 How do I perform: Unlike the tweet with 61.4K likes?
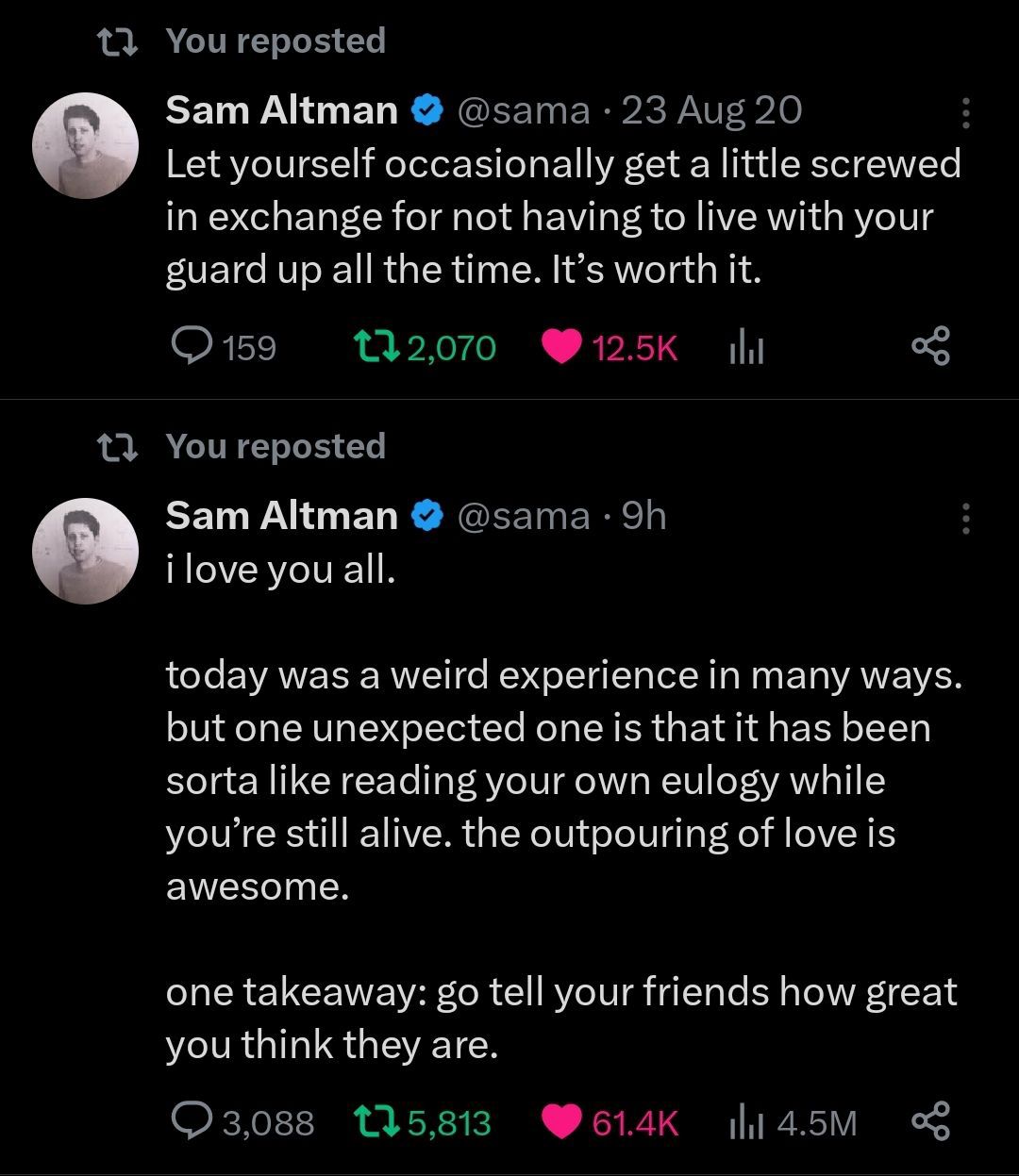(561, 1122)
